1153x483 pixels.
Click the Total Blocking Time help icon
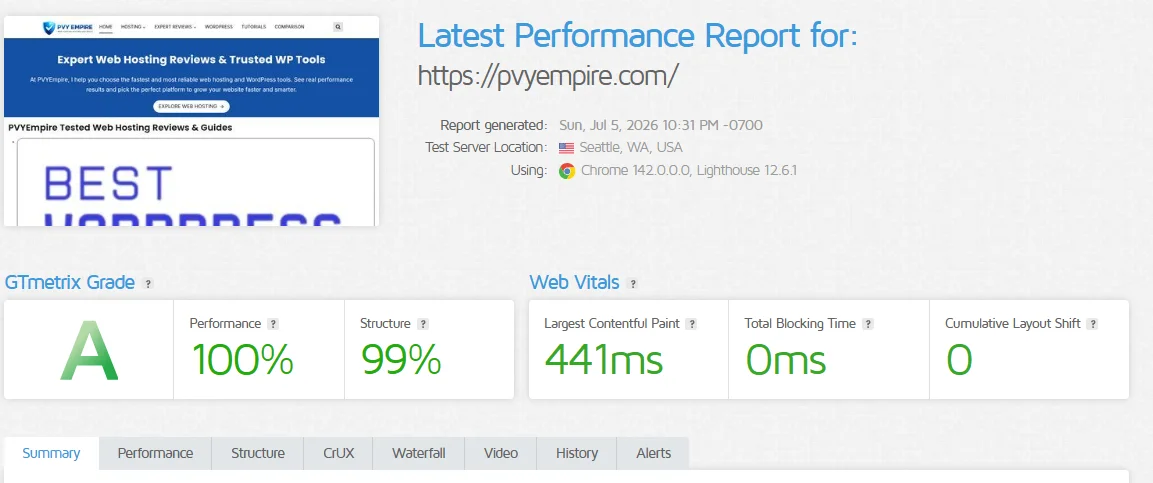pos(868,323)
